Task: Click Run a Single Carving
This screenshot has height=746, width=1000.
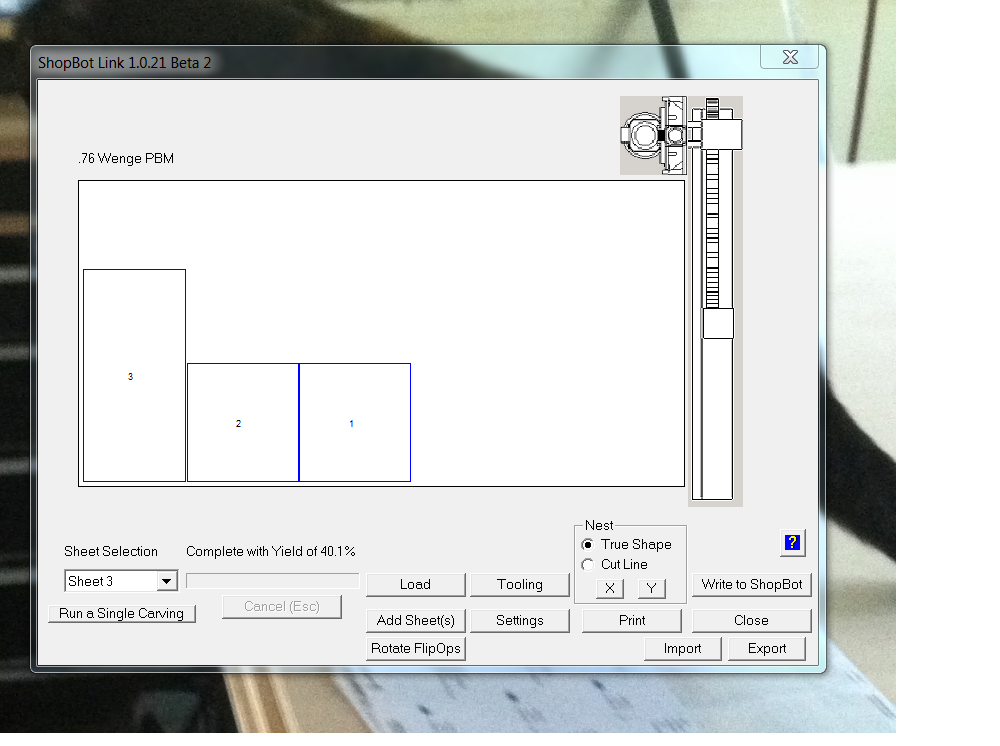Action: point(121,614)
